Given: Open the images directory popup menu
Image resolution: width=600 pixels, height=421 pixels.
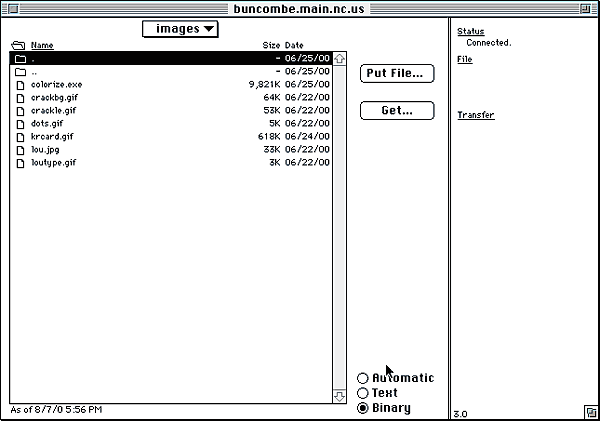Looking at the screenshot, I should [x=180, y=29].
